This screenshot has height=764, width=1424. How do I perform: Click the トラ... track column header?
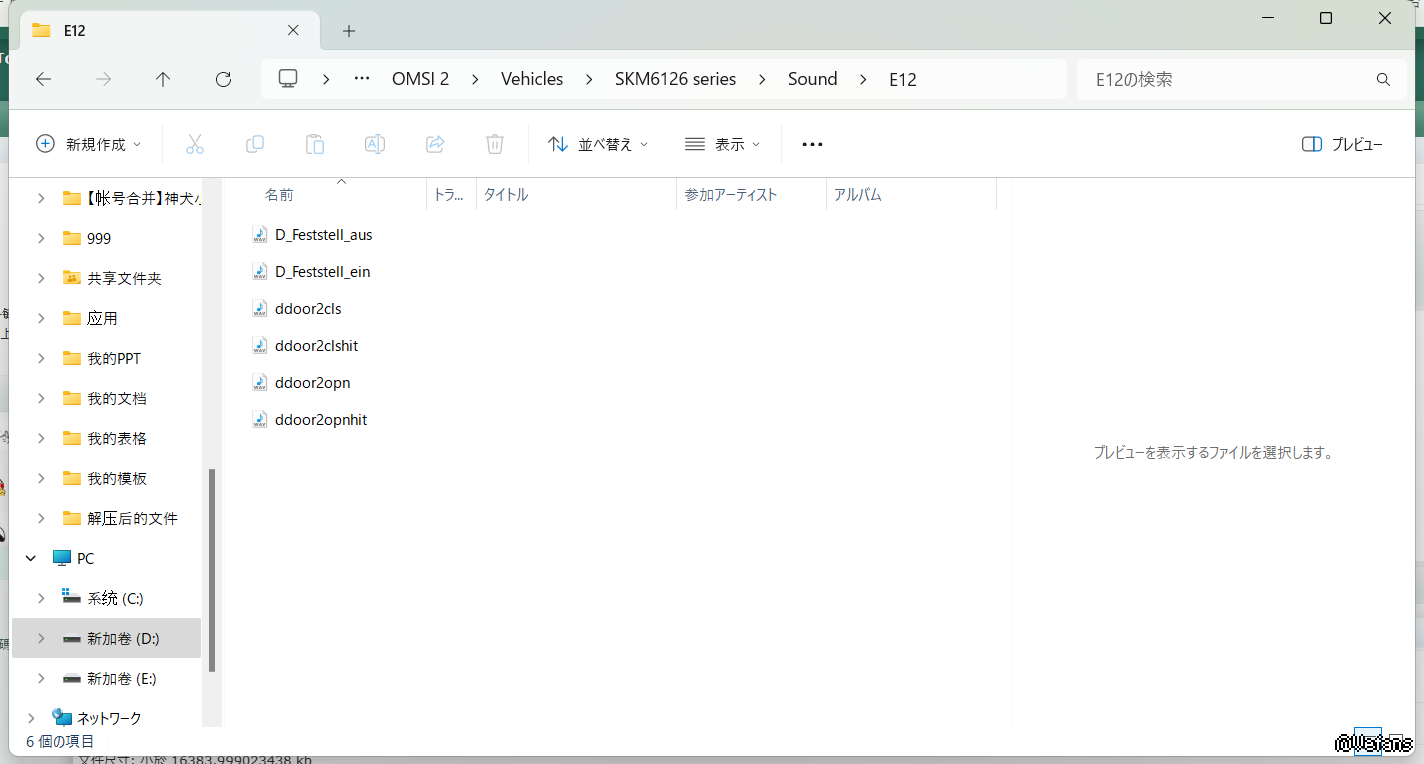point(451,195)
